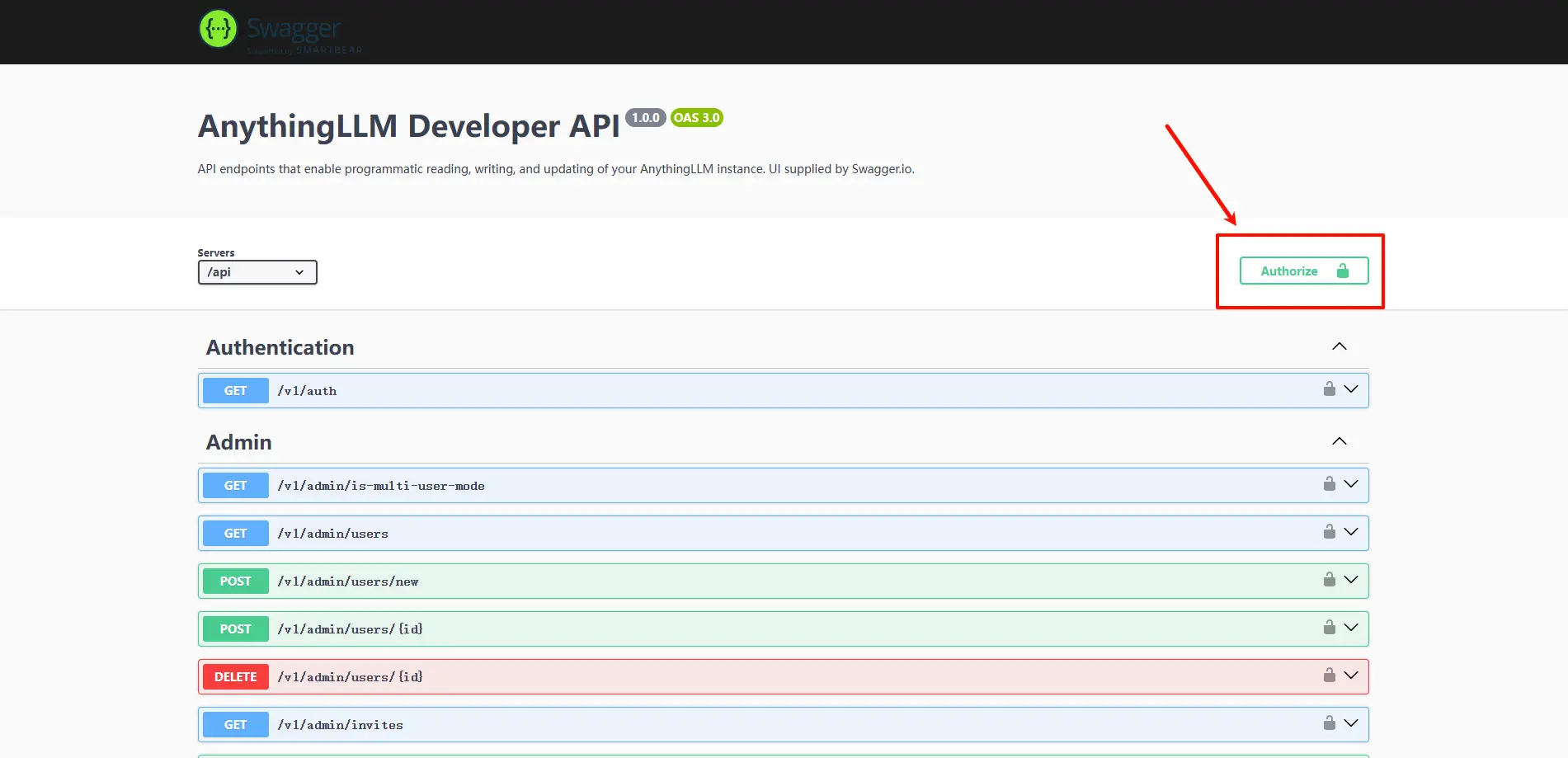
Task: Click the /v1/admin/users path text
Action: coord(333,534)
